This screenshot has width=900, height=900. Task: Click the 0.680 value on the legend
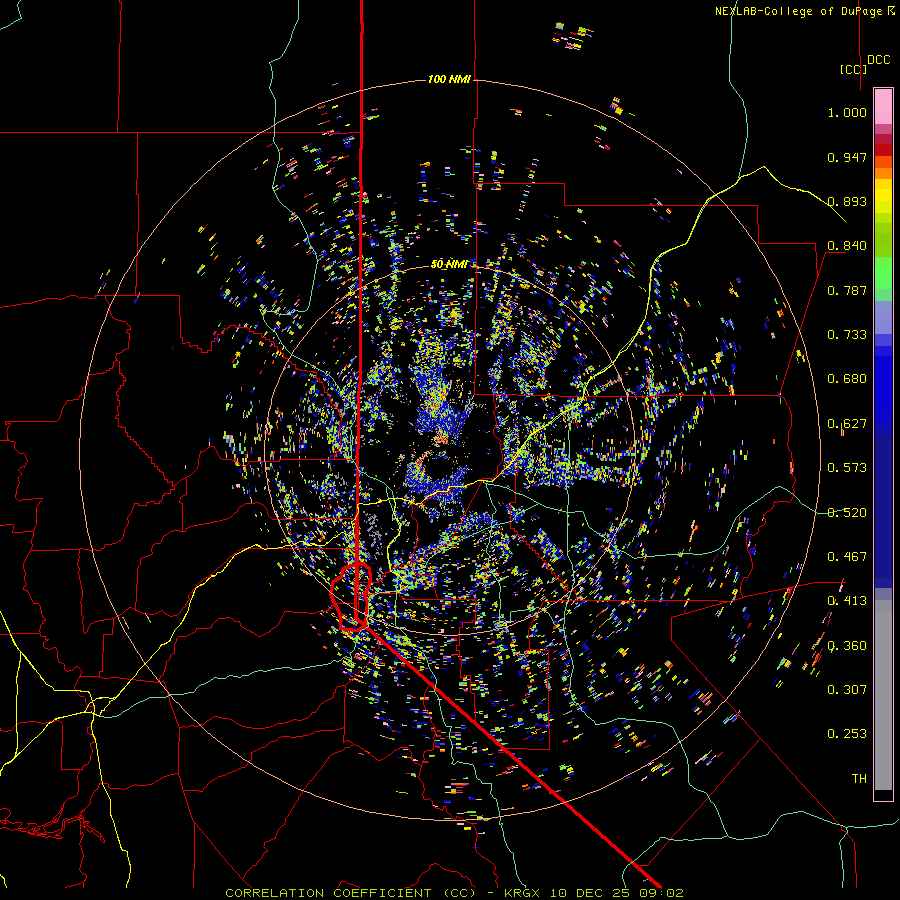(x=847, y=379)
